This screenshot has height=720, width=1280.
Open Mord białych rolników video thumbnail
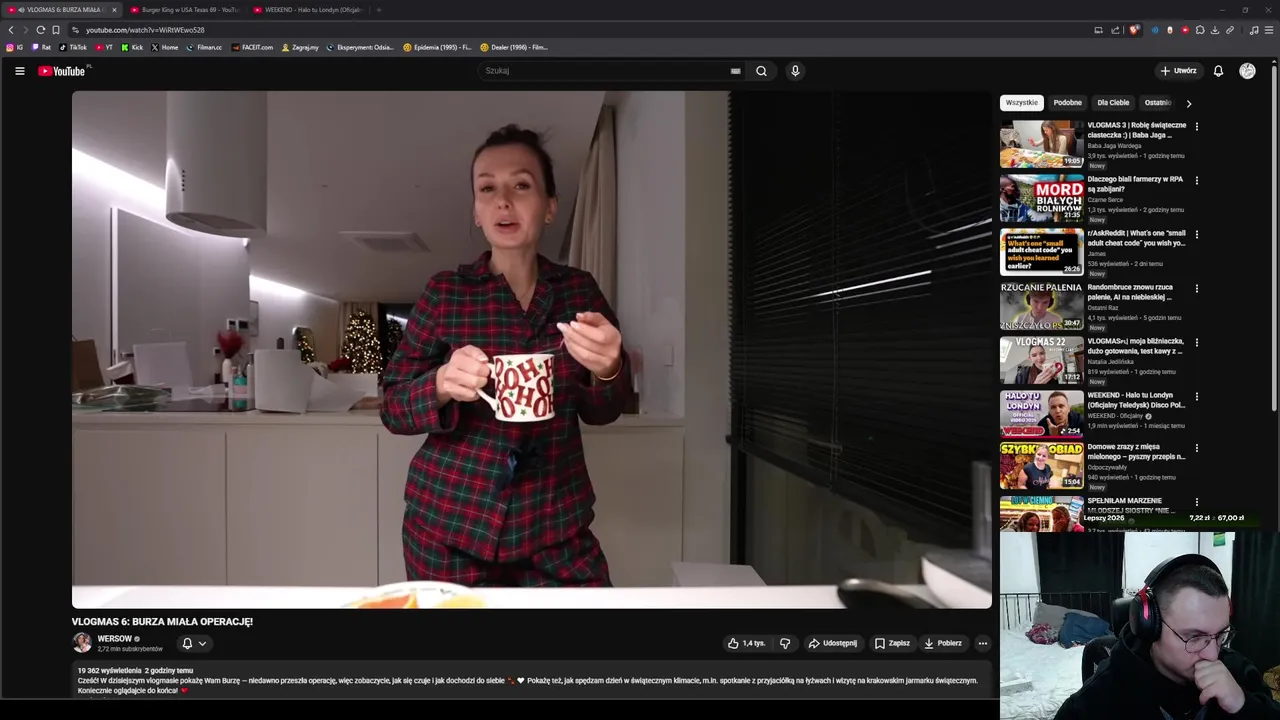pyautogui.click(x=1041, y=198)
